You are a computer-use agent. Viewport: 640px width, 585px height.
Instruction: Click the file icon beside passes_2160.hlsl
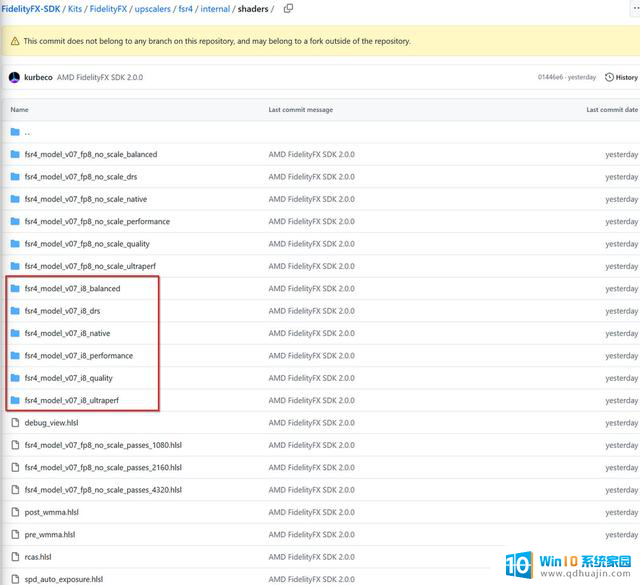tap(15, 467)
